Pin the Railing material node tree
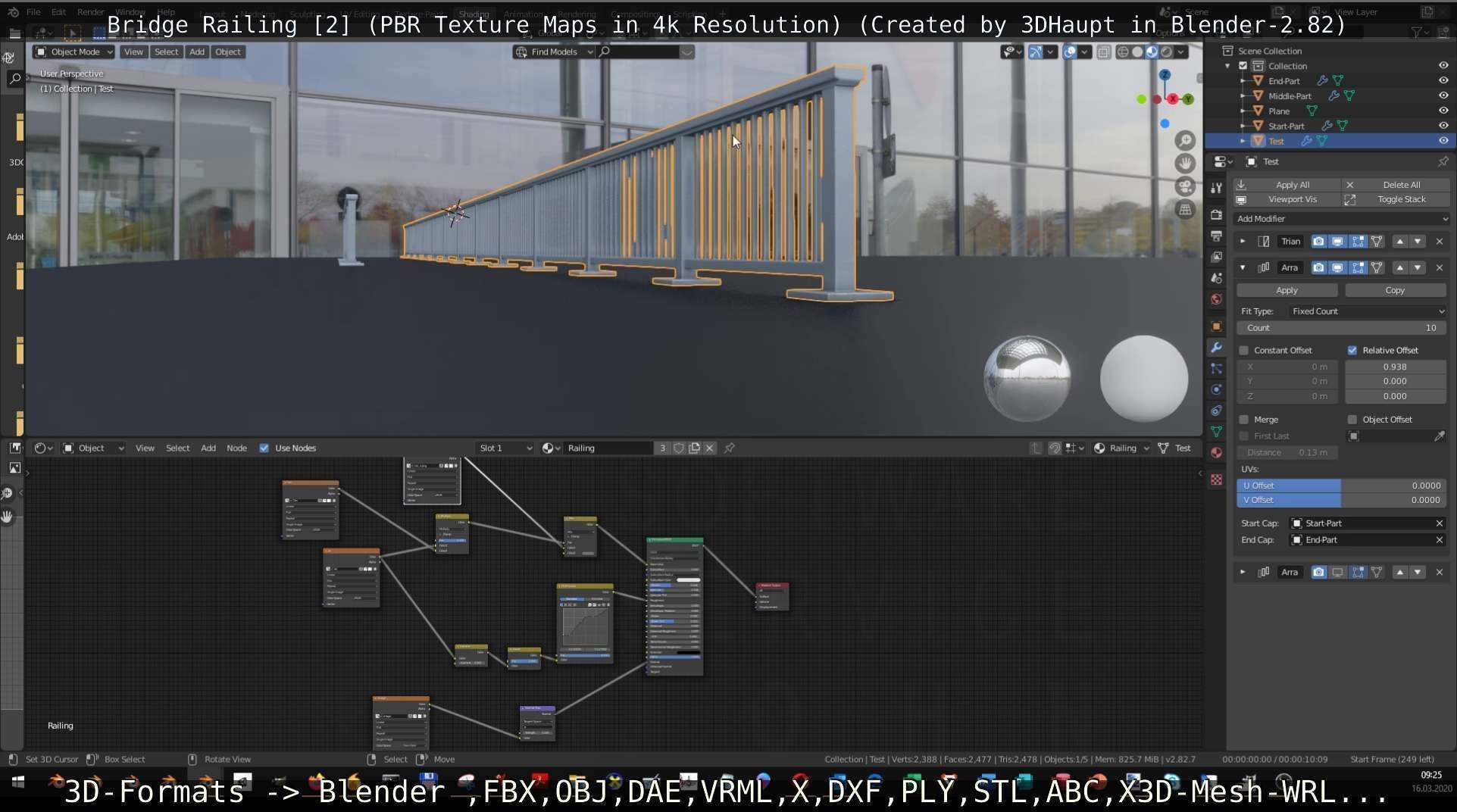Image resolution: width=1457 pixels, height=812 pixels. (729, 448)
